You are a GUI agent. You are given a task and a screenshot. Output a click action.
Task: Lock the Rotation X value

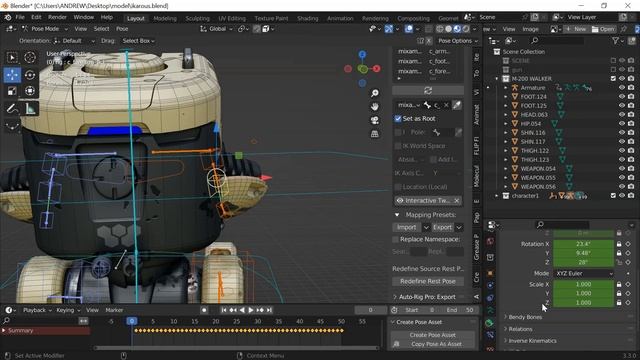point(619,244)
